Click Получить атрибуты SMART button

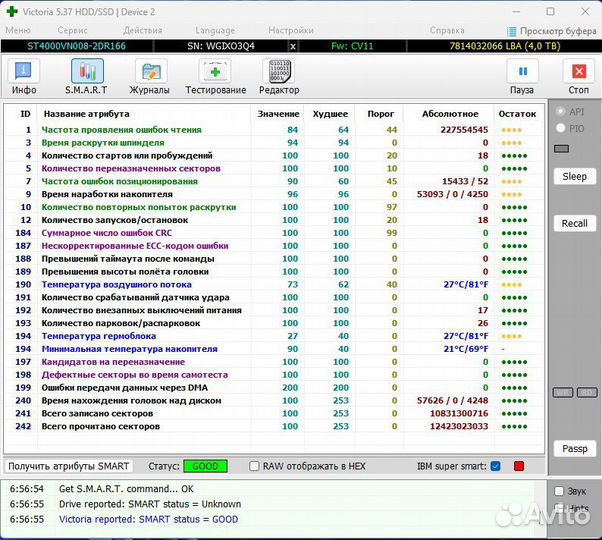(68, 466)
